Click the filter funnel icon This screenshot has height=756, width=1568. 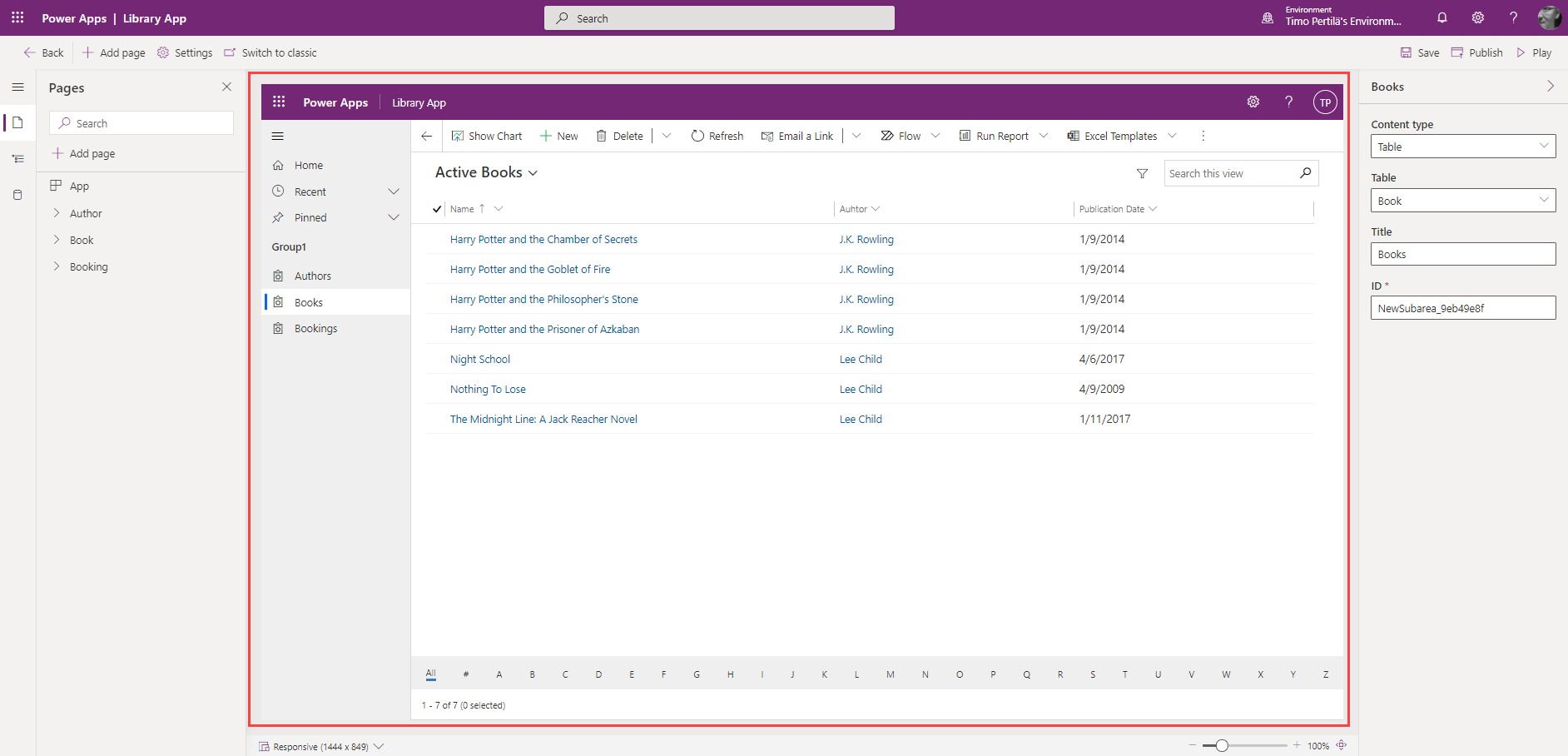1142,173
